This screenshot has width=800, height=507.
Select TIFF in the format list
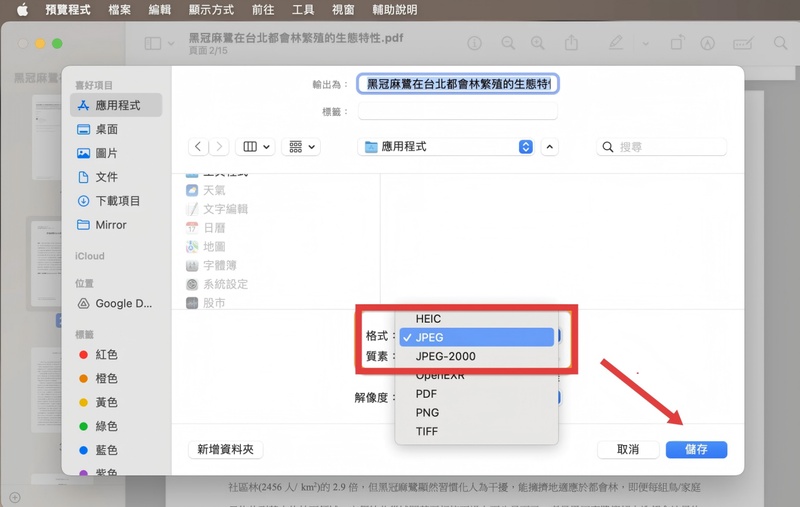(427, 431)
